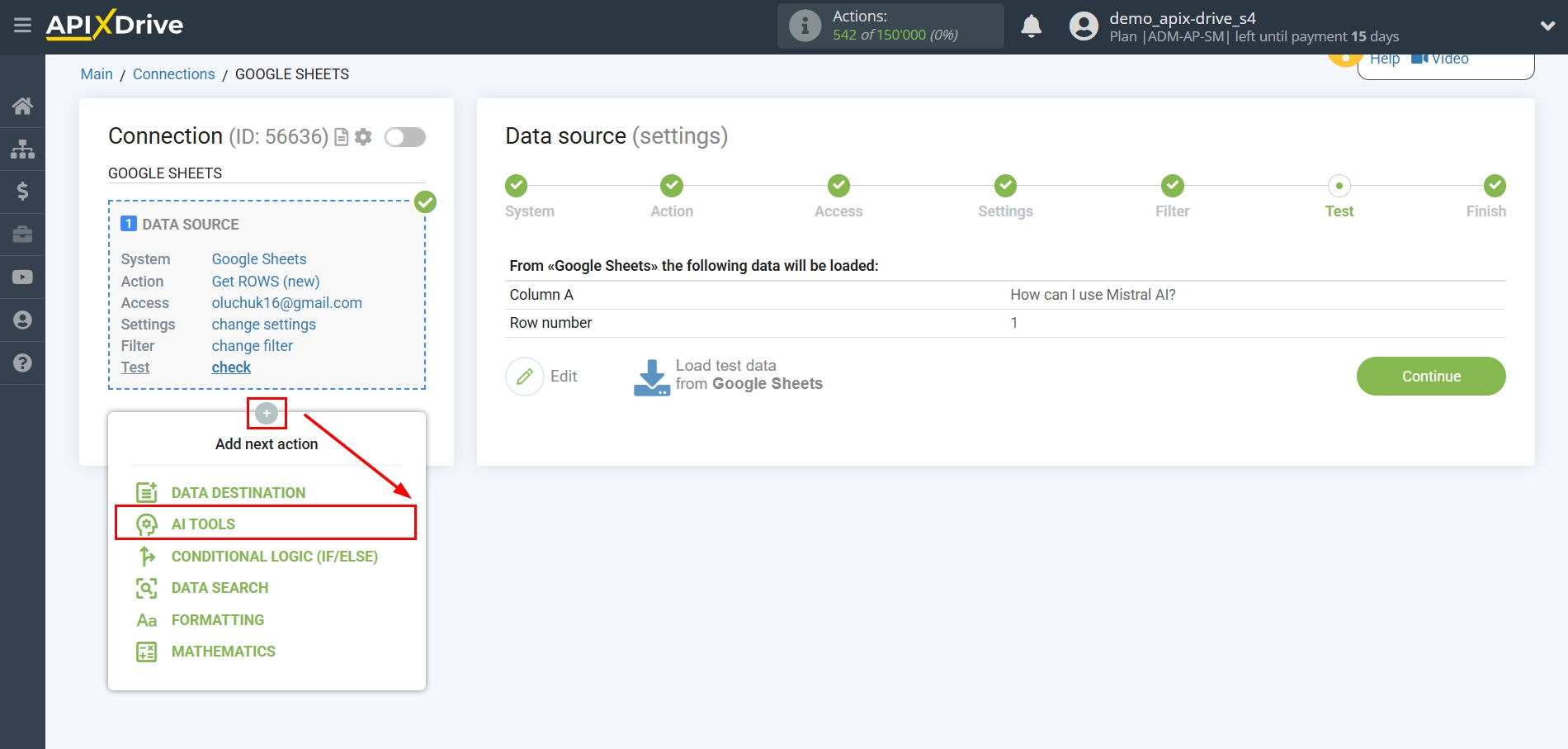Open the notifications bell

click(x=1031, y=26)
